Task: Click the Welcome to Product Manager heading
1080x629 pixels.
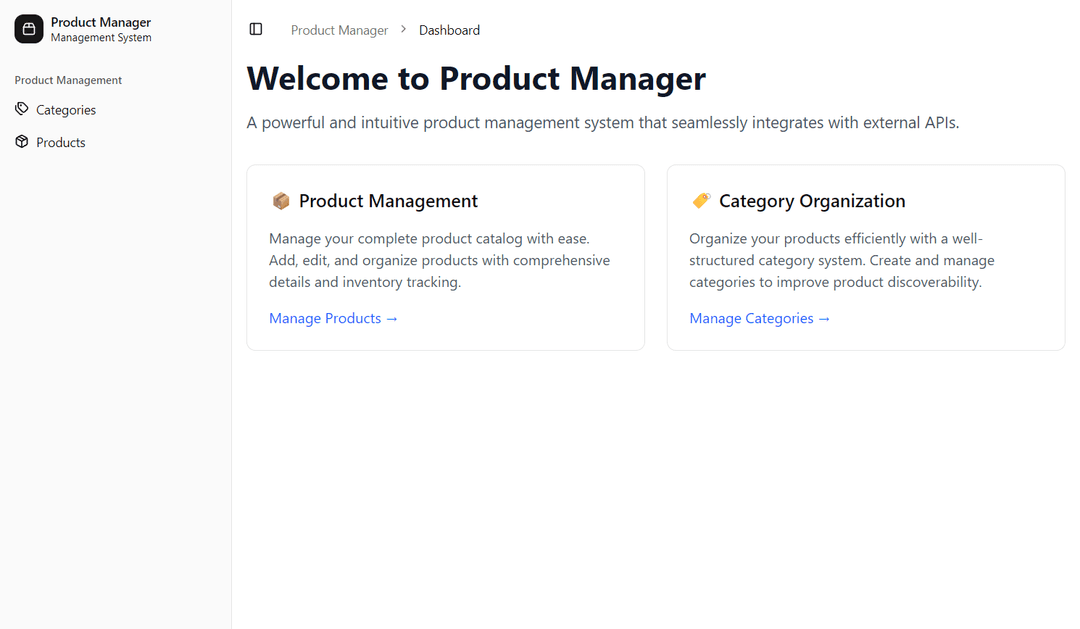Action: pos(476,78)
